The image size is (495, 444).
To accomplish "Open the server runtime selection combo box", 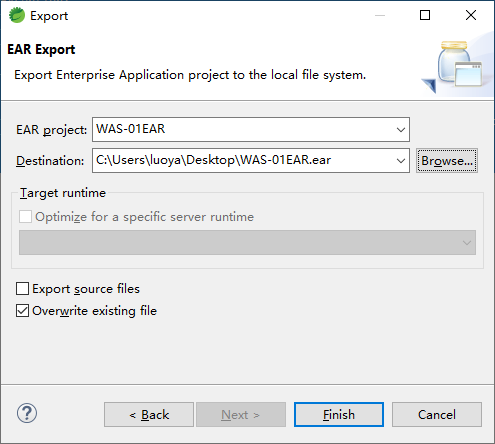I will [247, 243].
